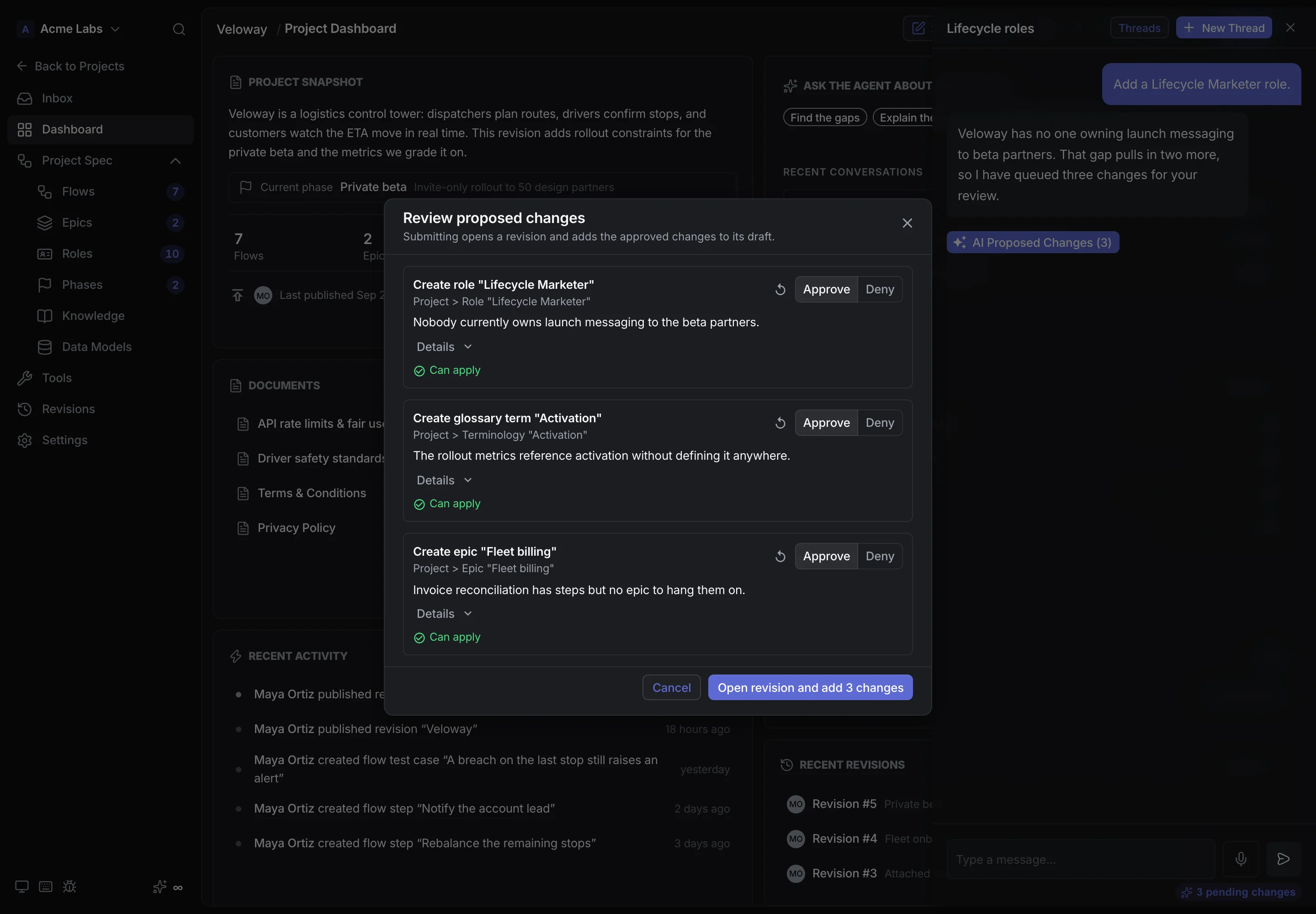This screenshot has height=914, width=1316.
Task: Click the keyboard icon in the sidebar footer
Action: (x=46, y=887)
